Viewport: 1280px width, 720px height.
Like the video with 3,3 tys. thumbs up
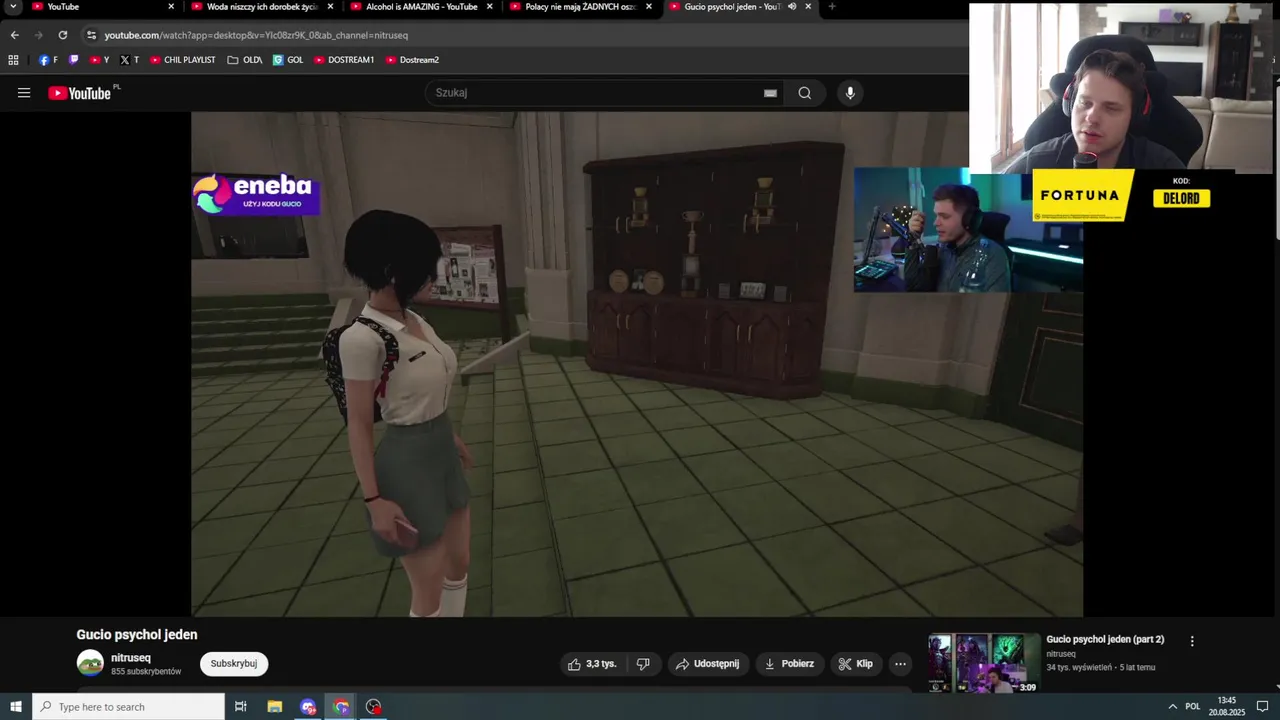click(x=594, y=664)
